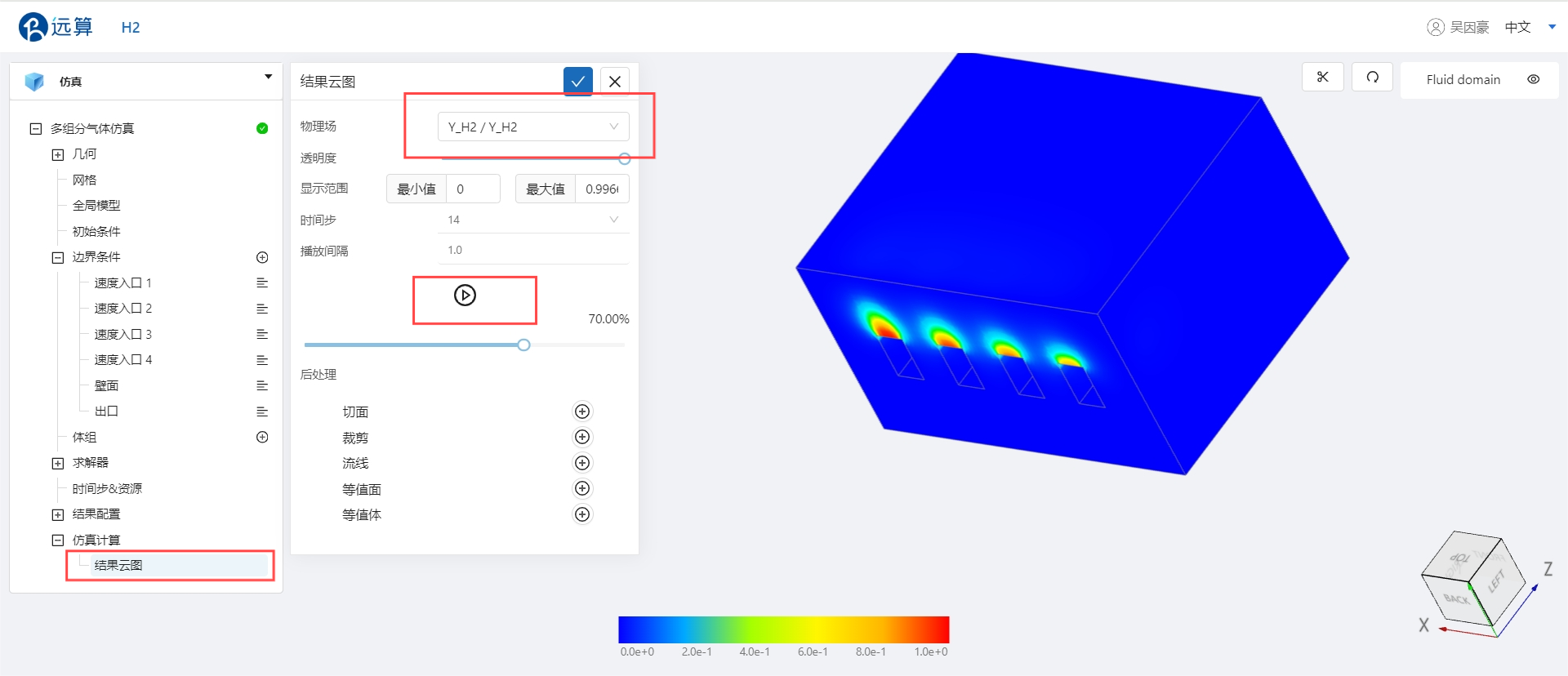Click the scissors clip tool icon

[x=1323, y=77]
